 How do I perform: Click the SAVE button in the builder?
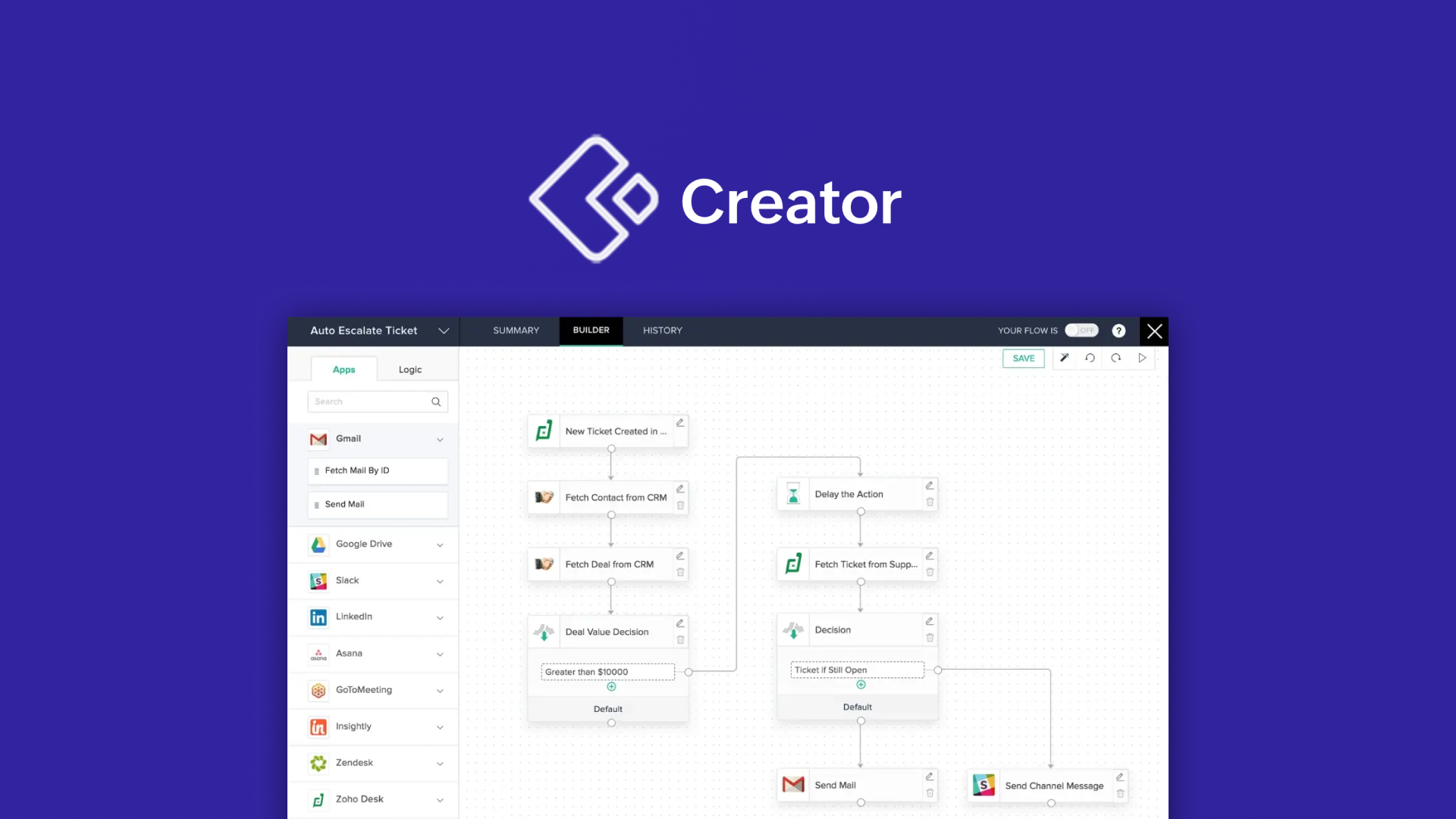[x=1023, y=358]
